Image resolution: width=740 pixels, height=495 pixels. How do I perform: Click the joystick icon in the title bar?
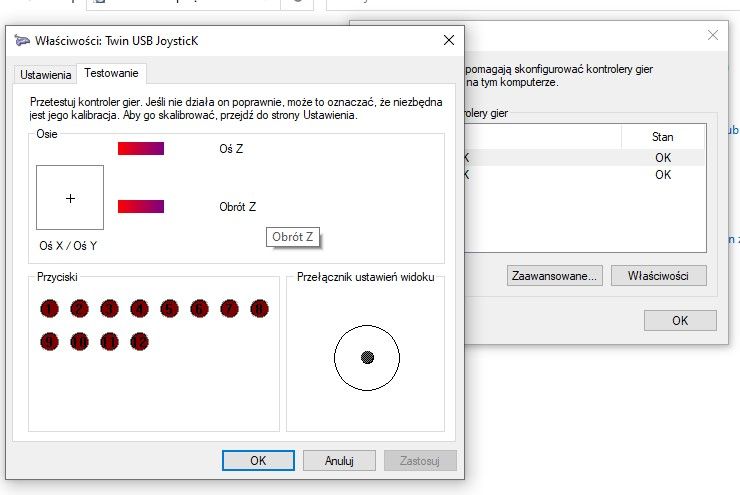pos(22,41)
